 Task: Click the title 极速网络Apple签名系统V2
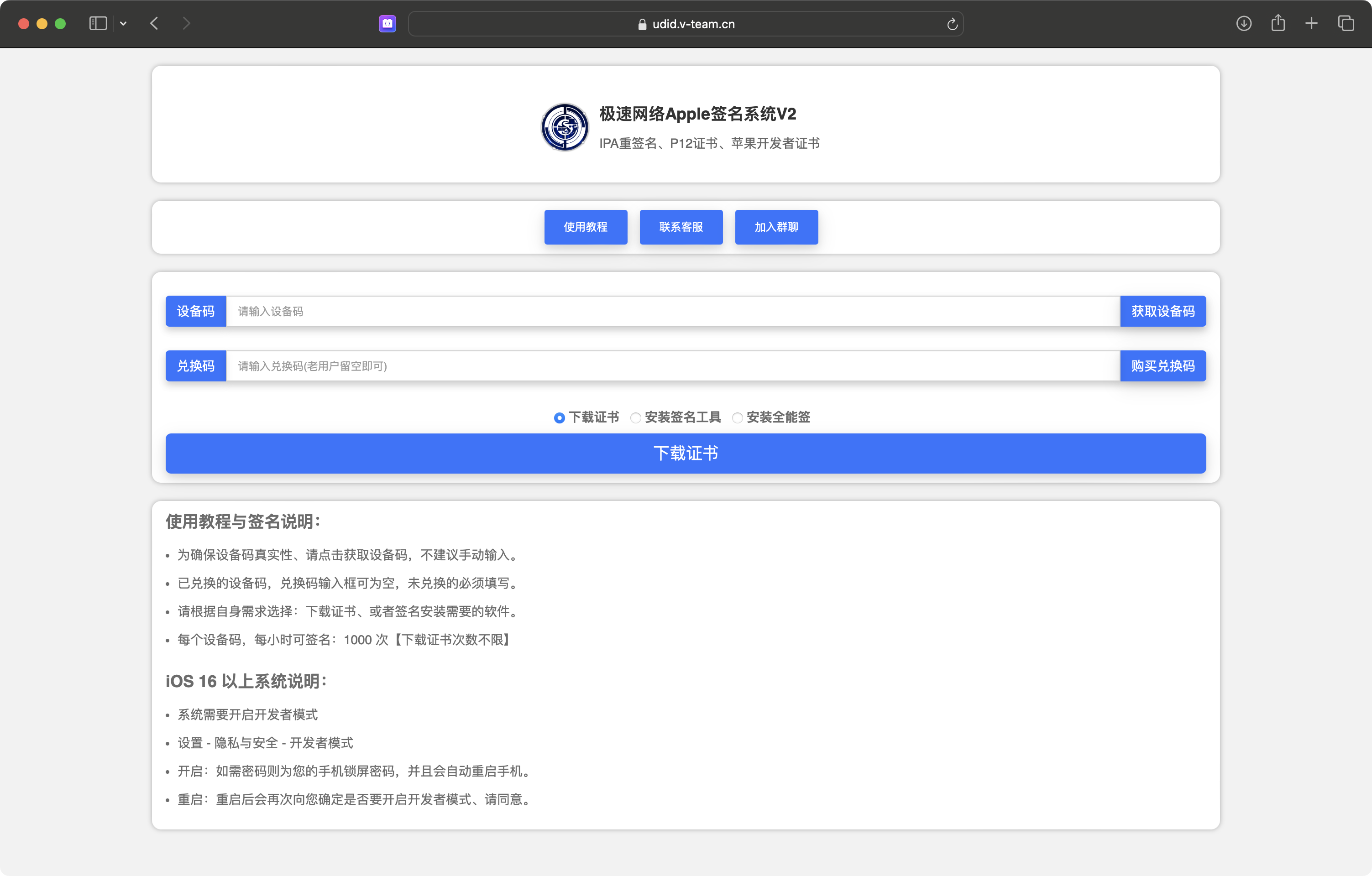click(x=697, y=114)
